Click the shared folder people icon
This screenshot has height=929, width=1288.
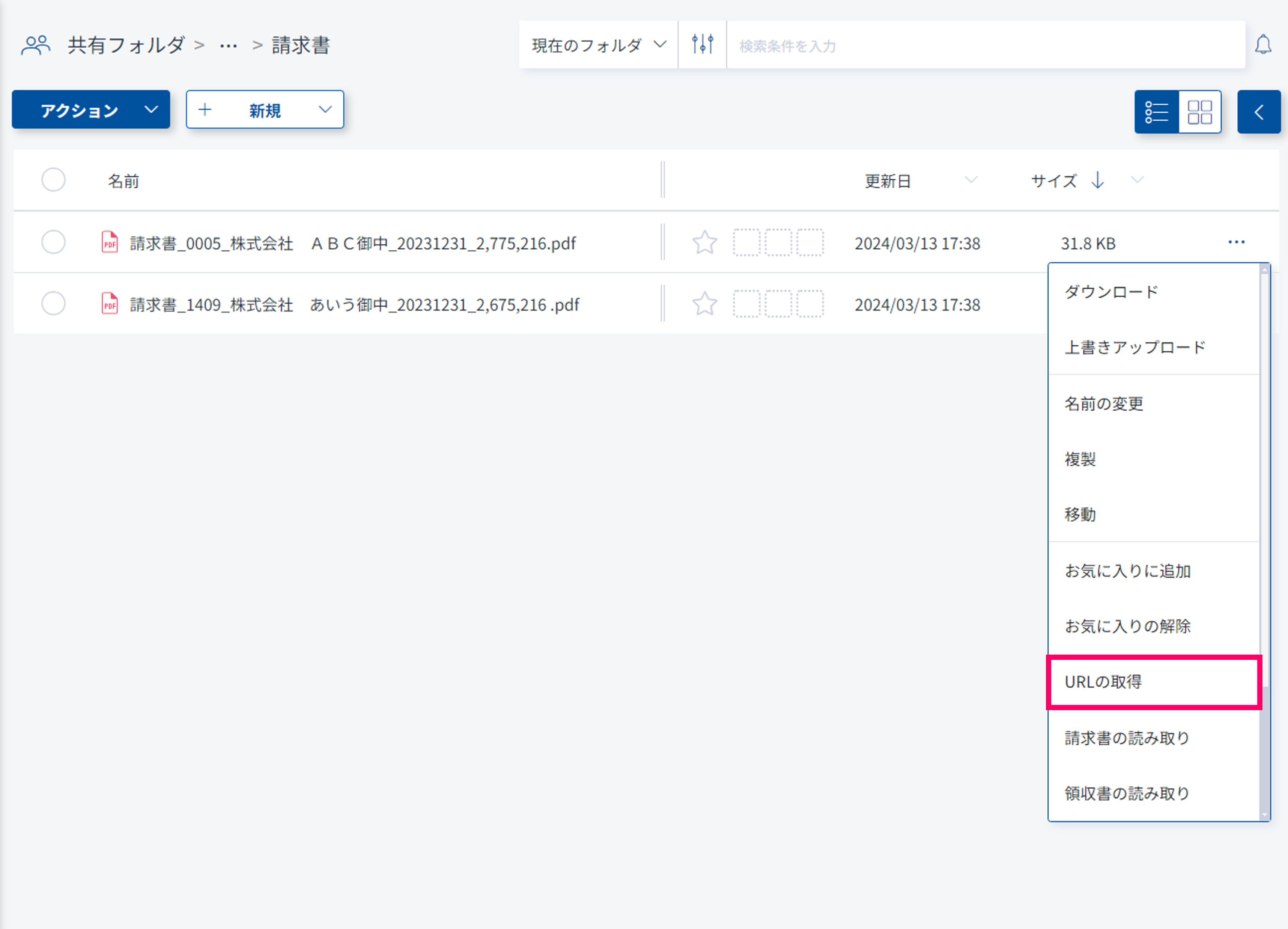click(35, 45)
